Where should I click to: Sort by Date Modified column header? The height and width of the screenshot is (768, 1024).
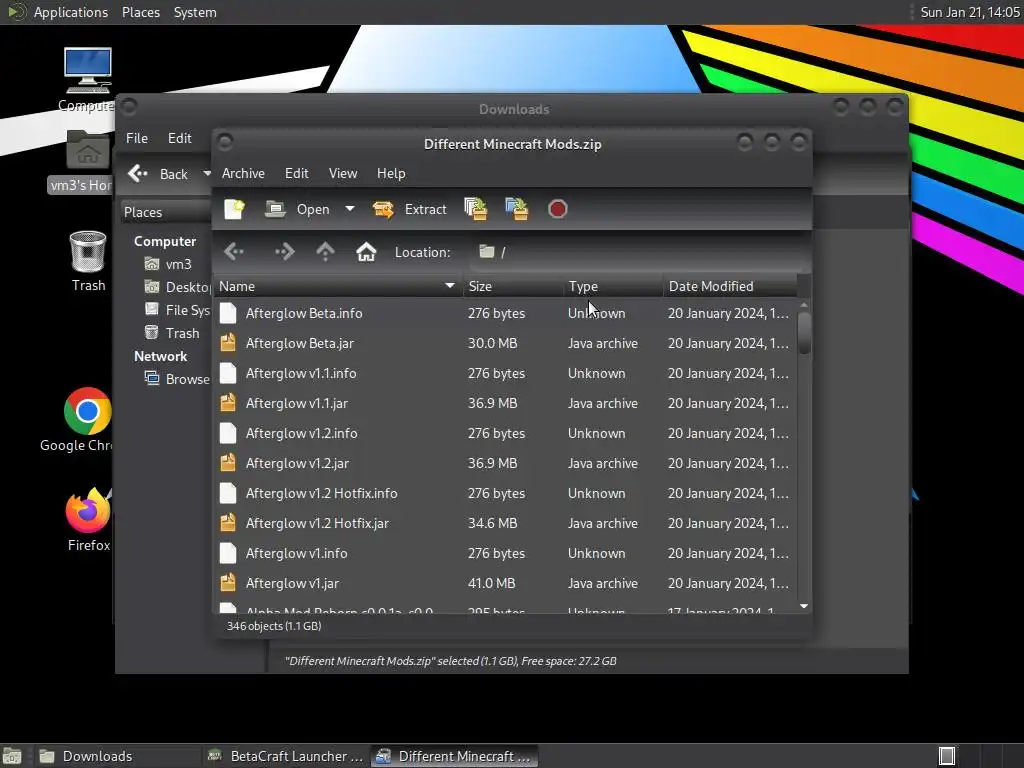tap(730, 286)
